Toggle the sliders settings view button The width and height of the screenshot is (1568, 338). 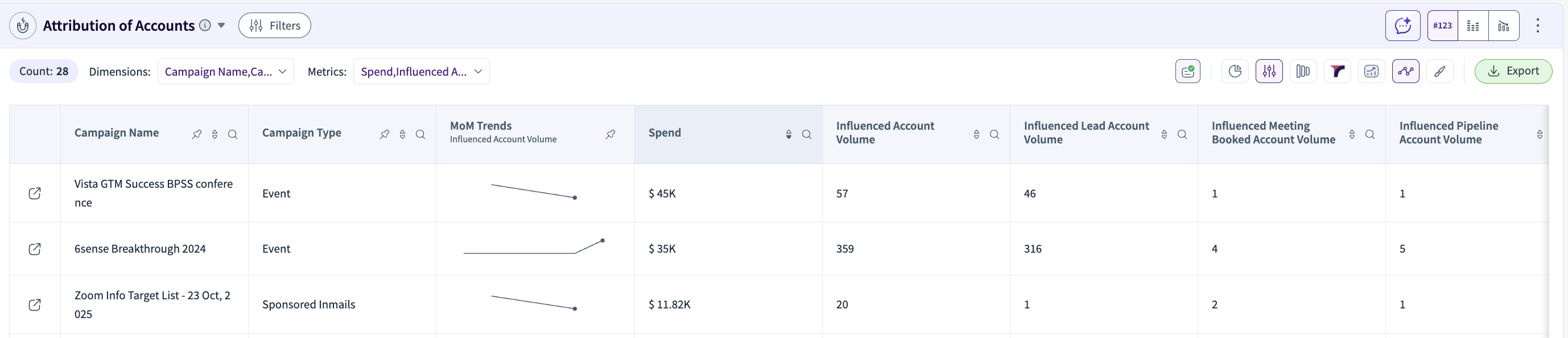[1269, 71]
